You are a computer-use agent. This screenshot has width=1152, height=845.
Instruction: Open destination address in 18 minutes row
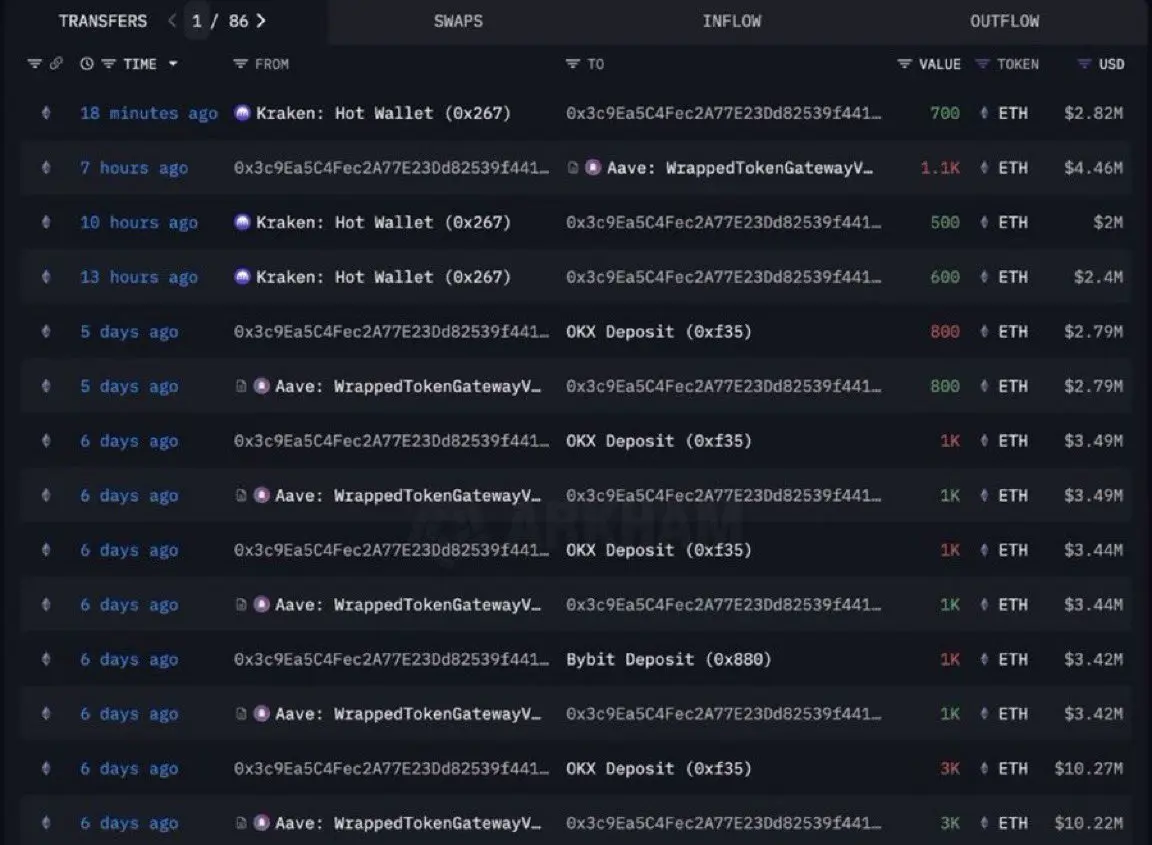coord(724,113)
